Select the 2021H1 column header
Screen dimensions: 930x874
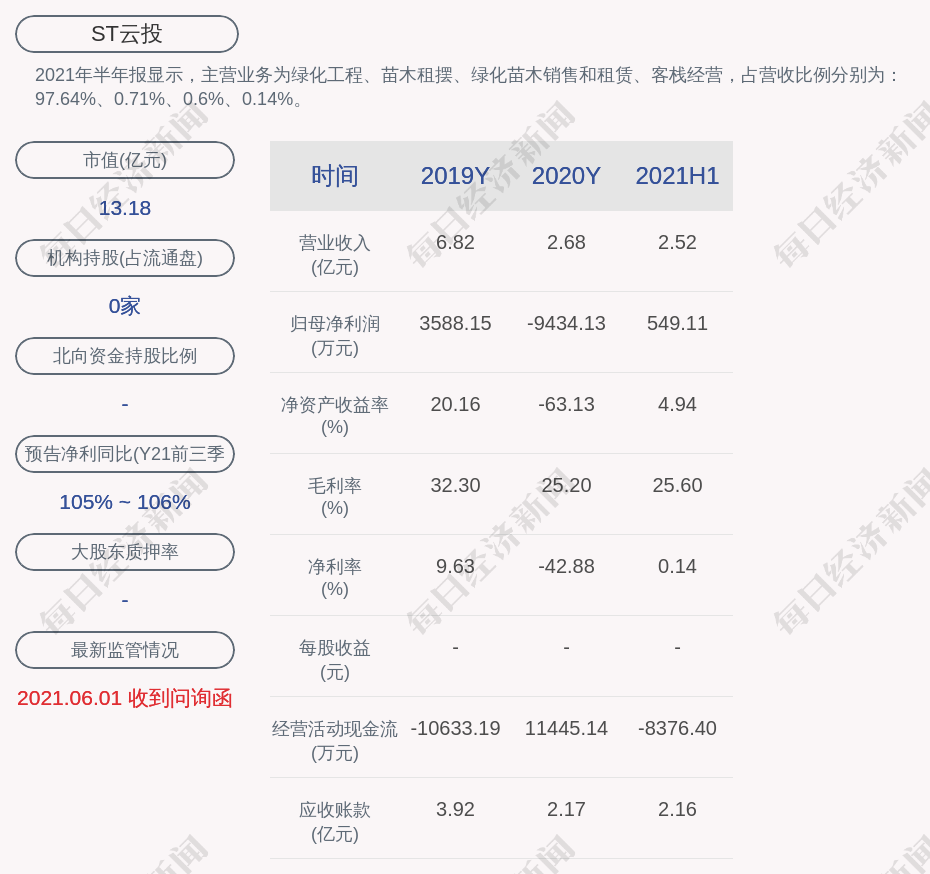click(x=677, y=176)
